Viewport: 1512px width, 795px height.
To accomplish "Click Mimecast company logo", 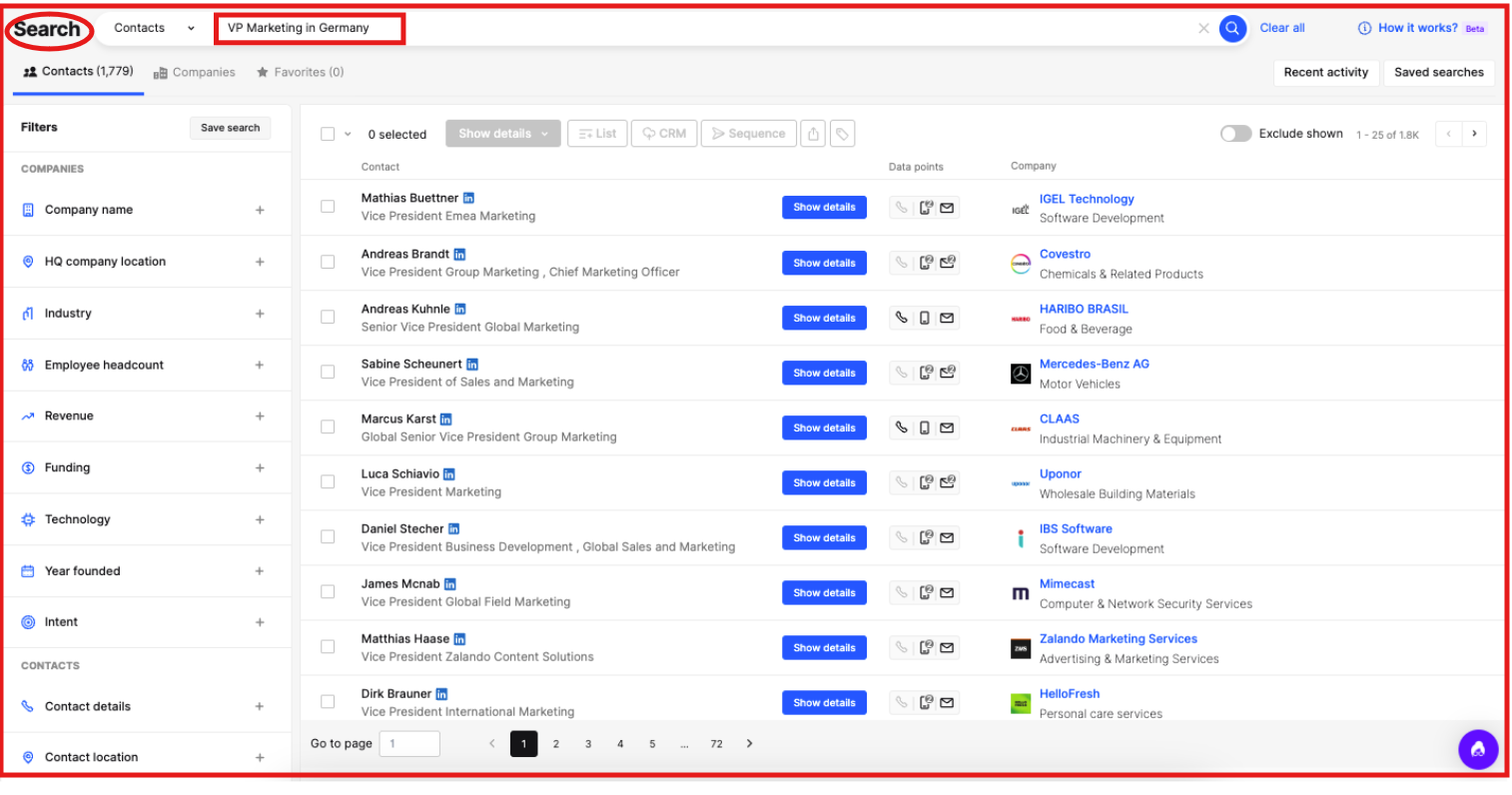I will (1021, 593).
